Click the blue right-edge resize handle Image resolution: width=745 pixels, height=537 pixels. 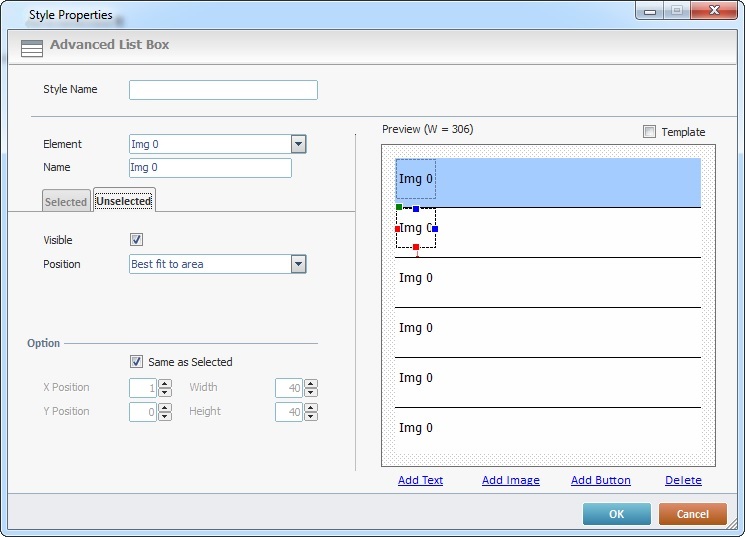coord(435,229)
